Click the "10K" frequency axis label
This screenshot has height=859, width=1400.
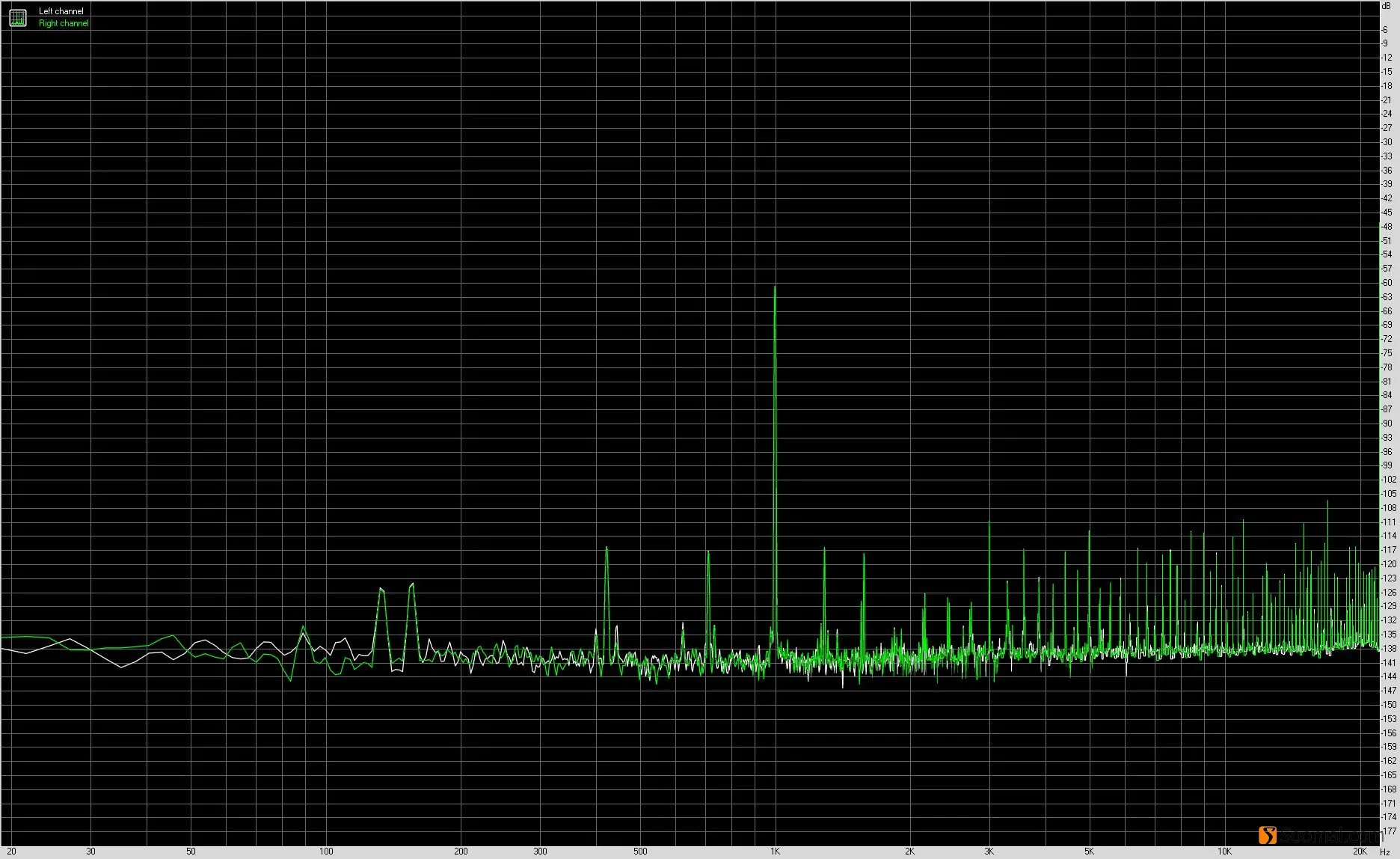click(1224, 852)
